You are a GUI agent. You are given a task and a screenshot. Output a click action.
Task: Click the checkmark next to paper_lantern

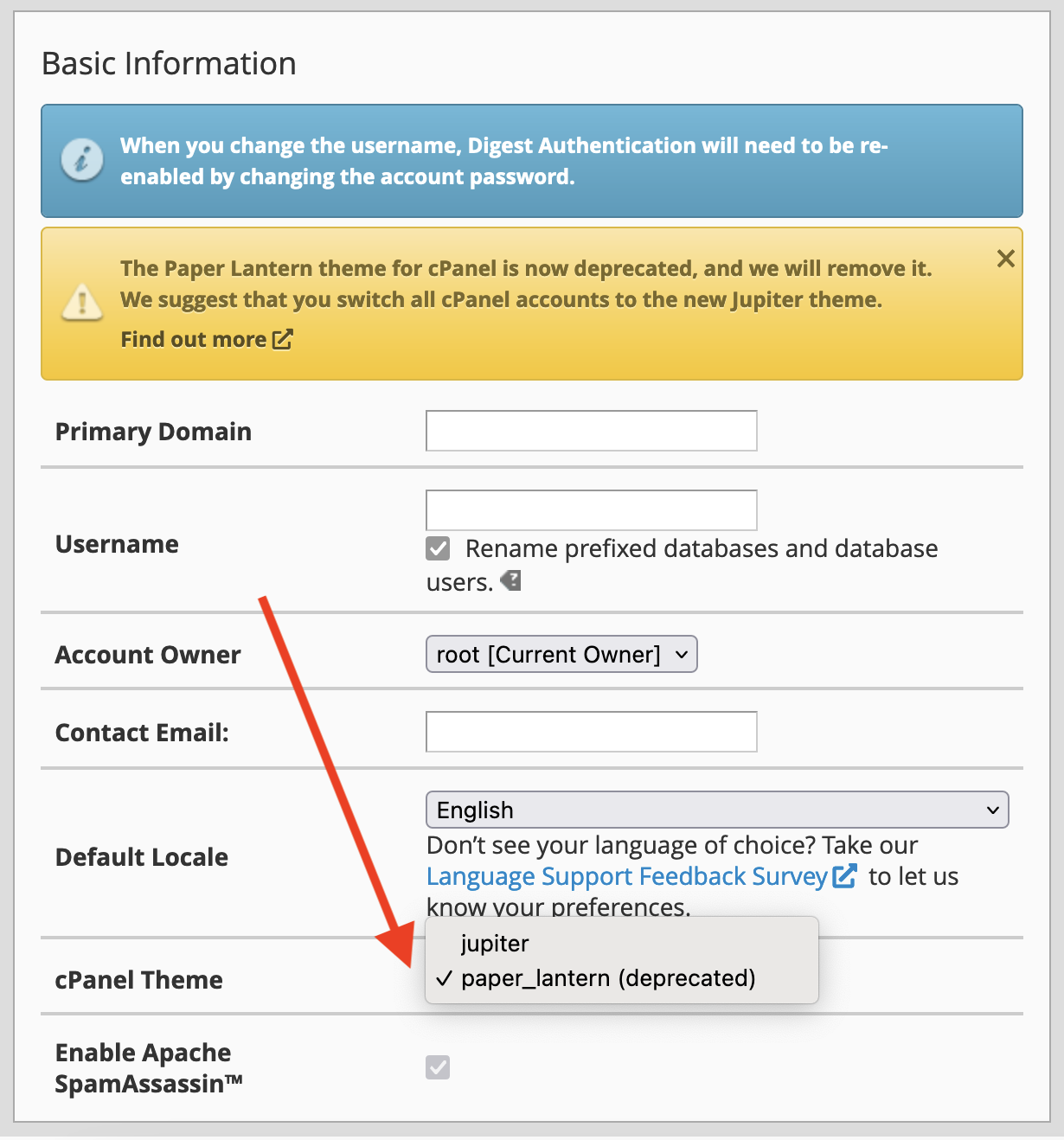point(445,978)
